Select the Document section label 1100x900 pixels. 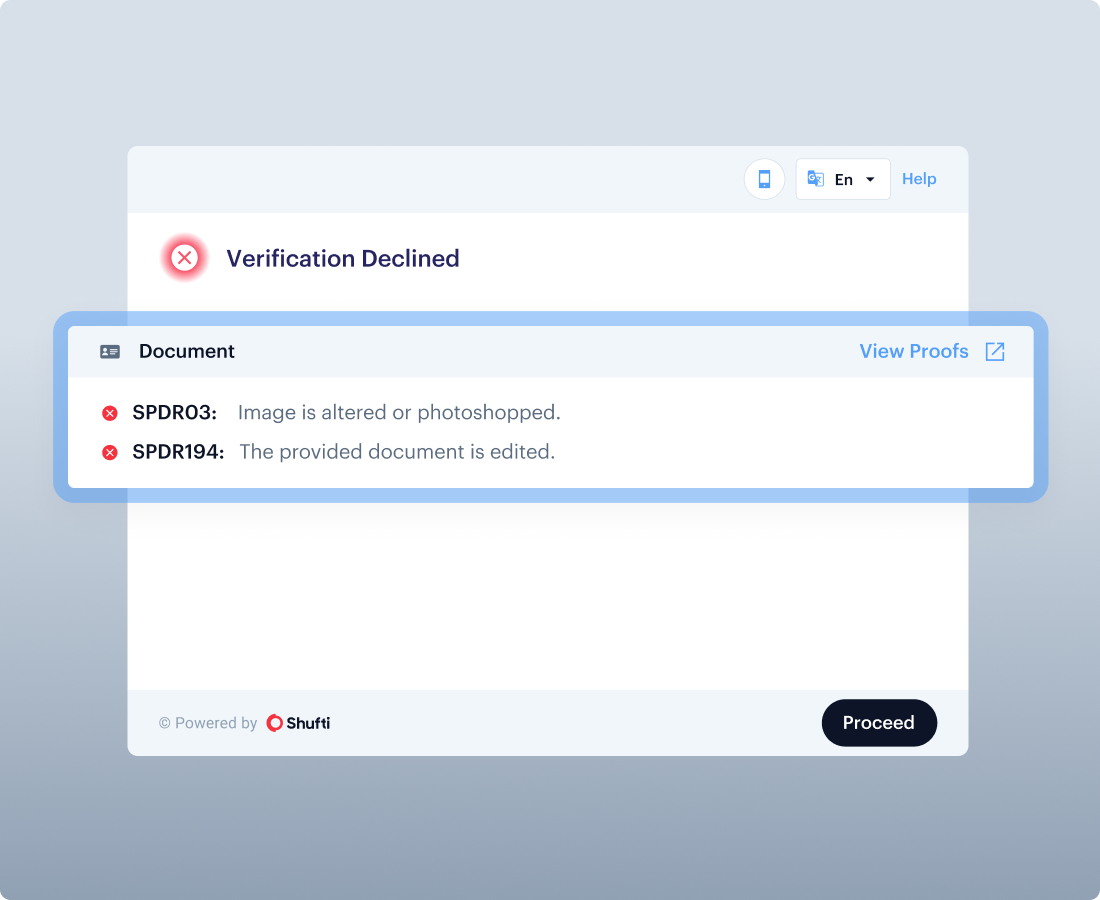(187, 351)
